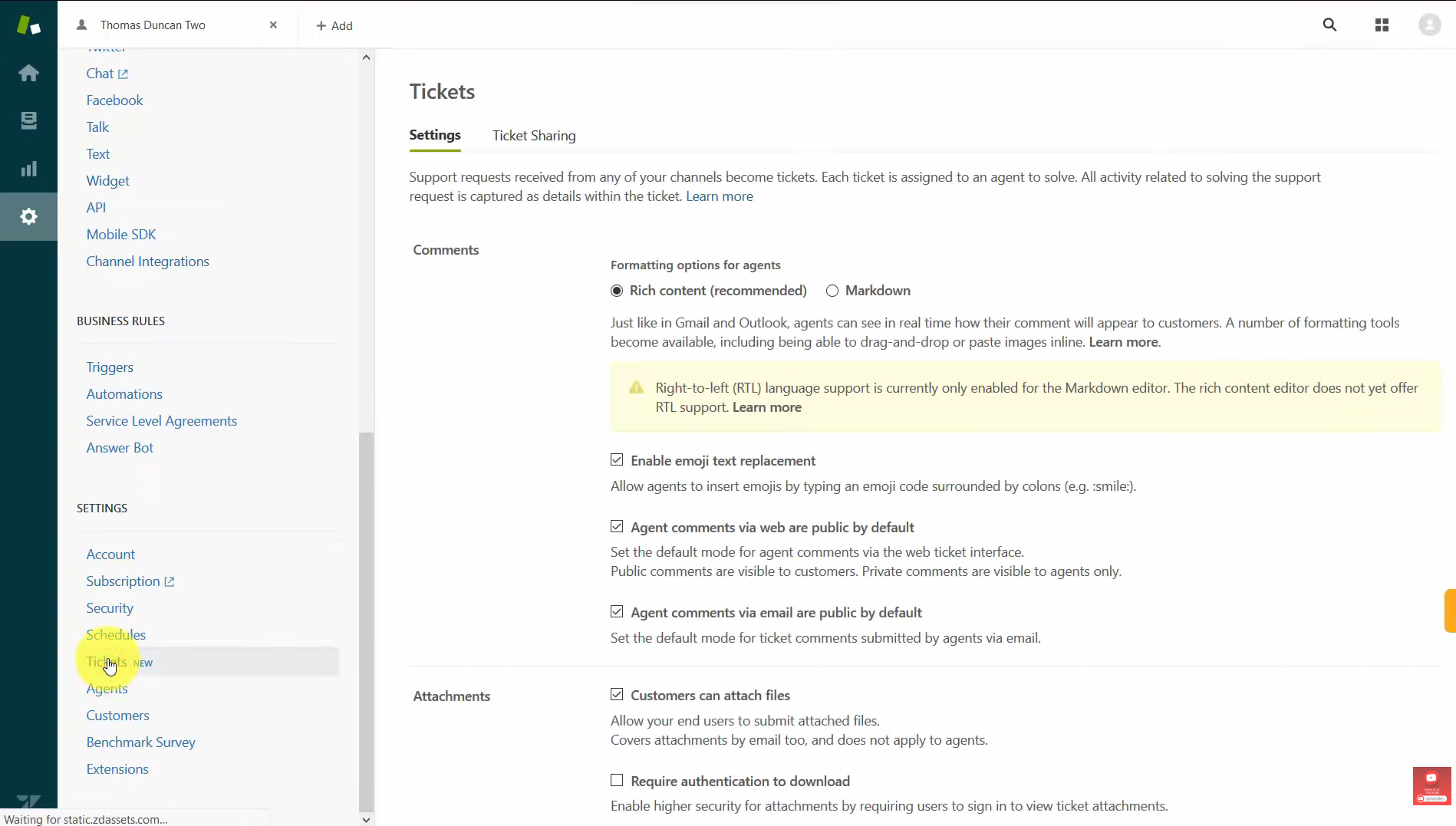This screenshot has width=1456, height=826.
Task: Open Account settings
Action: click(110, 555)
